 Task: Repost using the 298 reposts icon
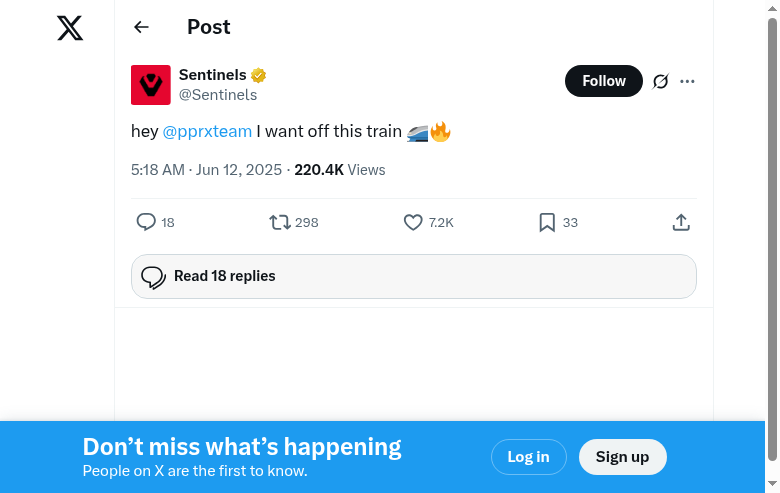281,222
